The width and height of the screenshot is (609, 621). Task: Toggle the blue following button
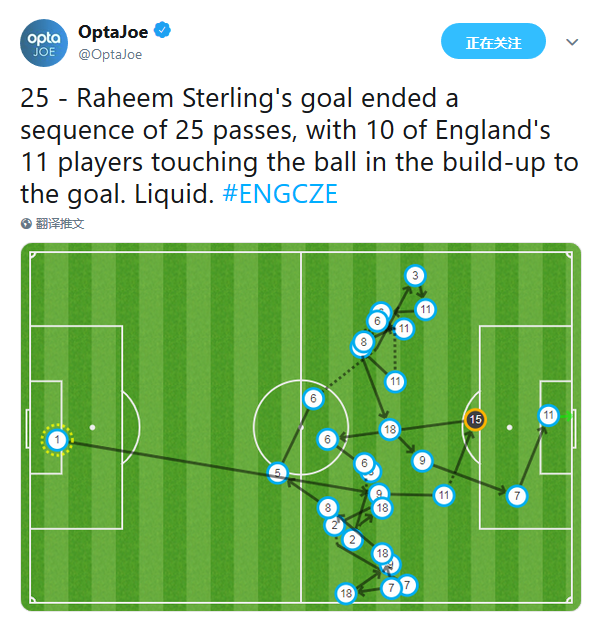[x=493, y=41]
